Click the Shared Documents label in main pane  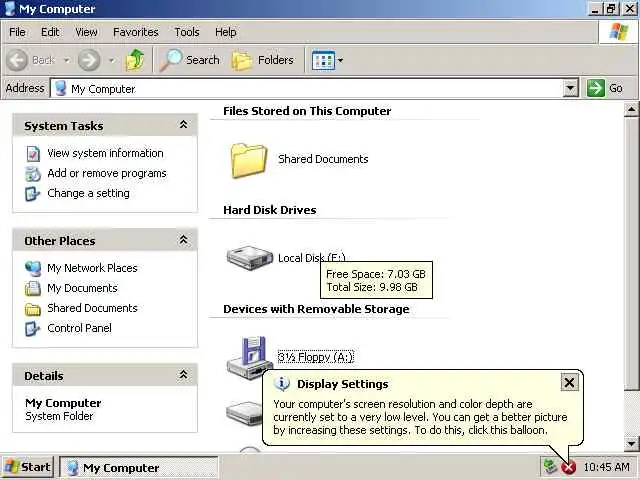coord(323,159)
